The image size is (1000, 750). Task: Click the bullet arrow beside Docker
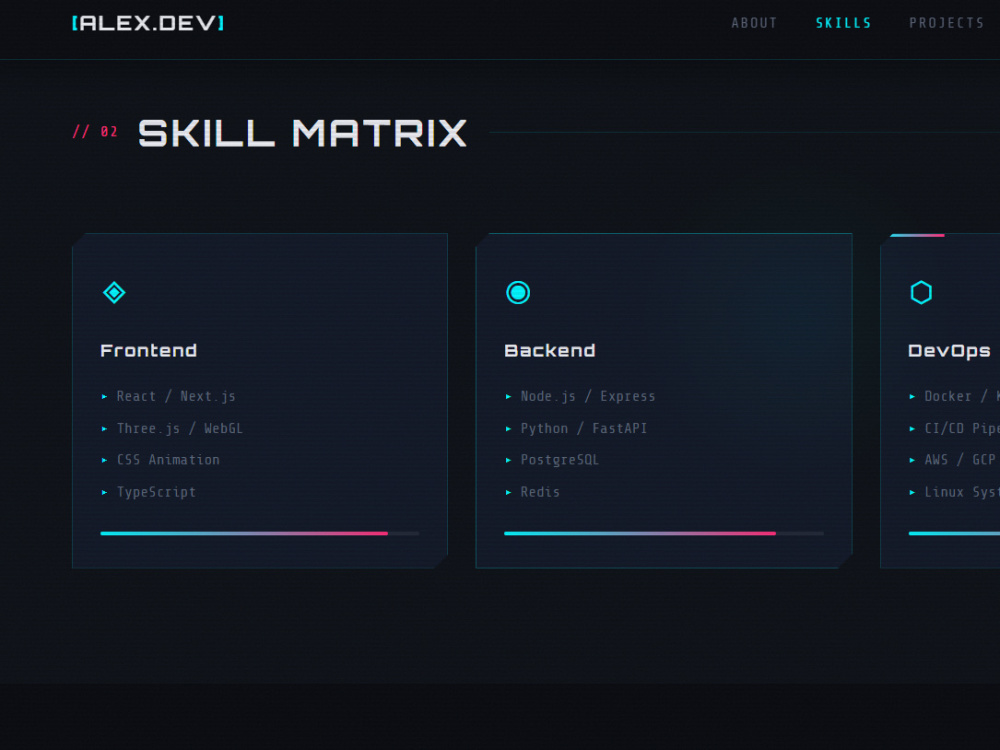[x=912, y=397]
